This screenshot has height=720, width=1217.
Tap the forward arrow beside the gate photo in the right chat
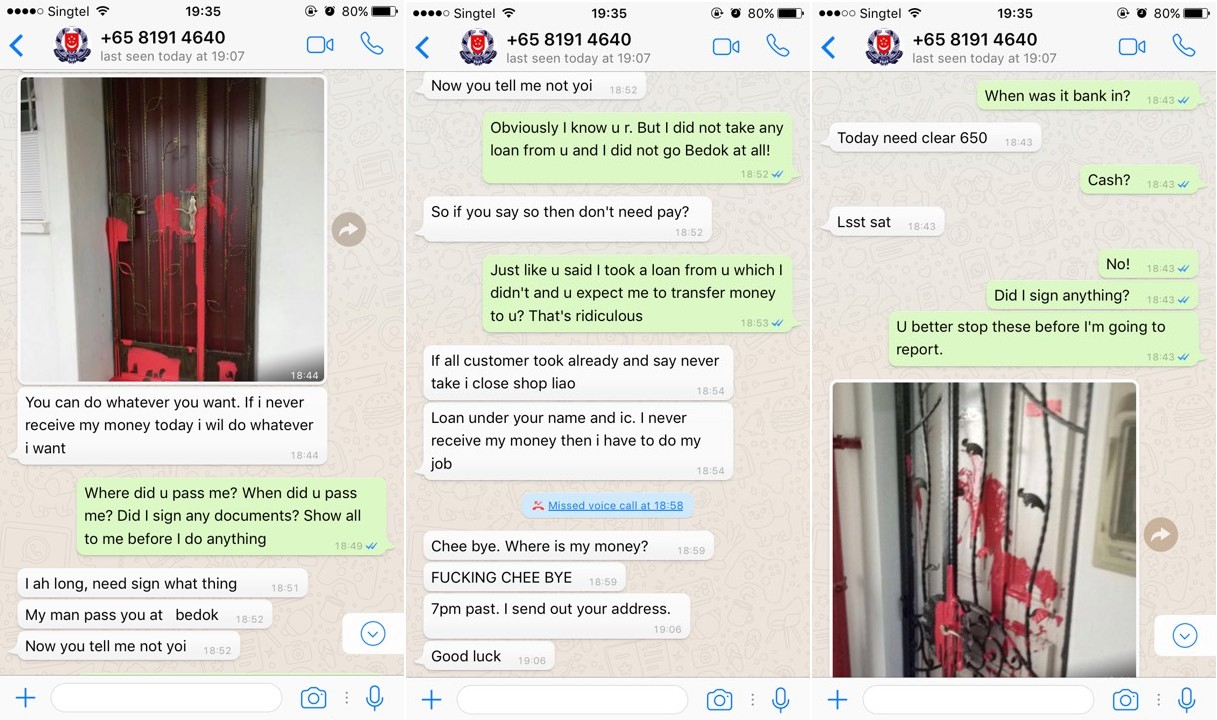1161,535
